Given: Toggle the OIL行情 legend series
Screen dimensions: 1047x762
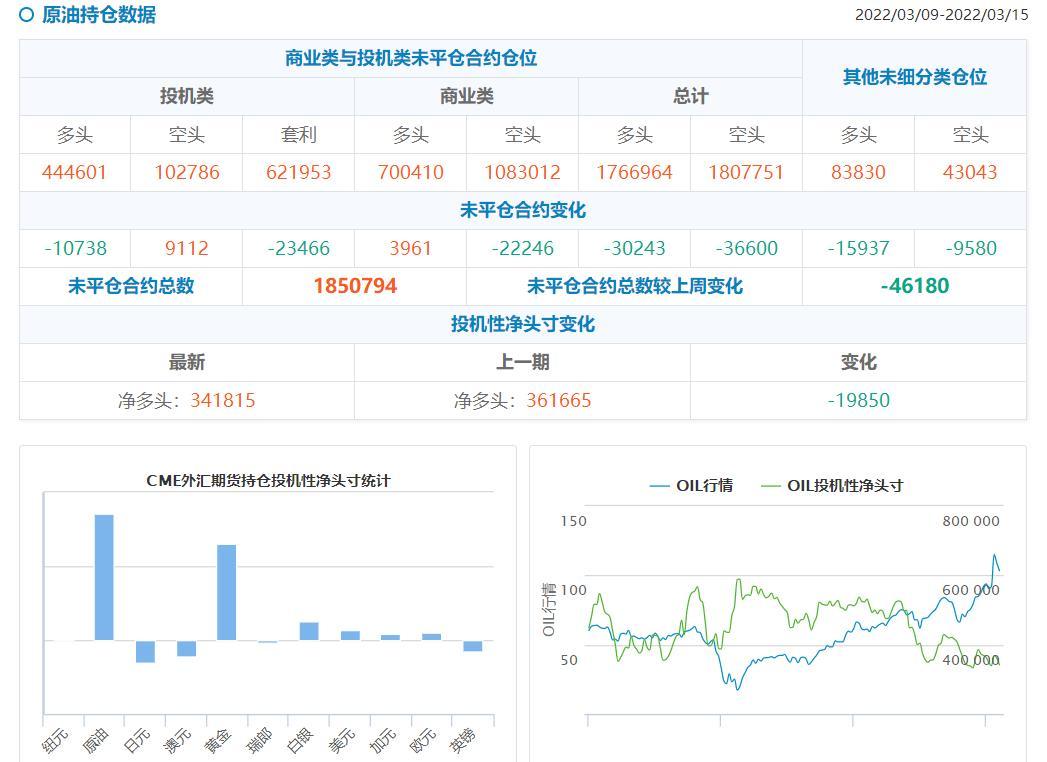Looking at the screenshot, I should 691,486.
